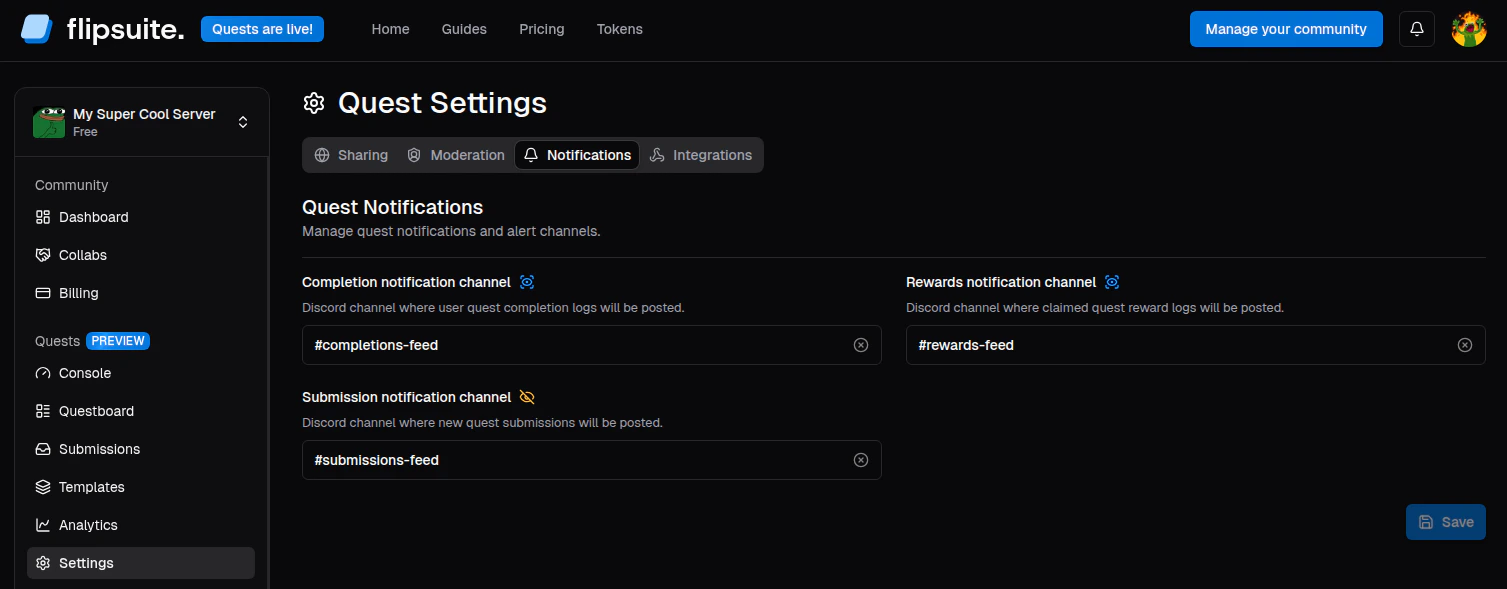Clear the #rewards-feed channel selection
Screen dimensions: 1507x589
(1465, 345)
